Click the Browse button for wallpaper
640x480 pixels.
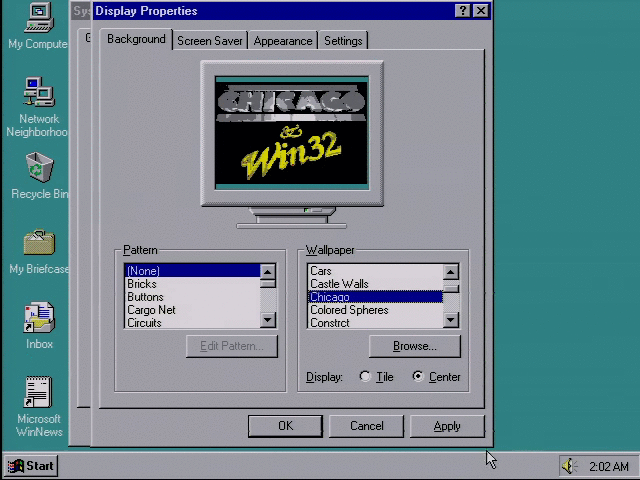(415, 346)
